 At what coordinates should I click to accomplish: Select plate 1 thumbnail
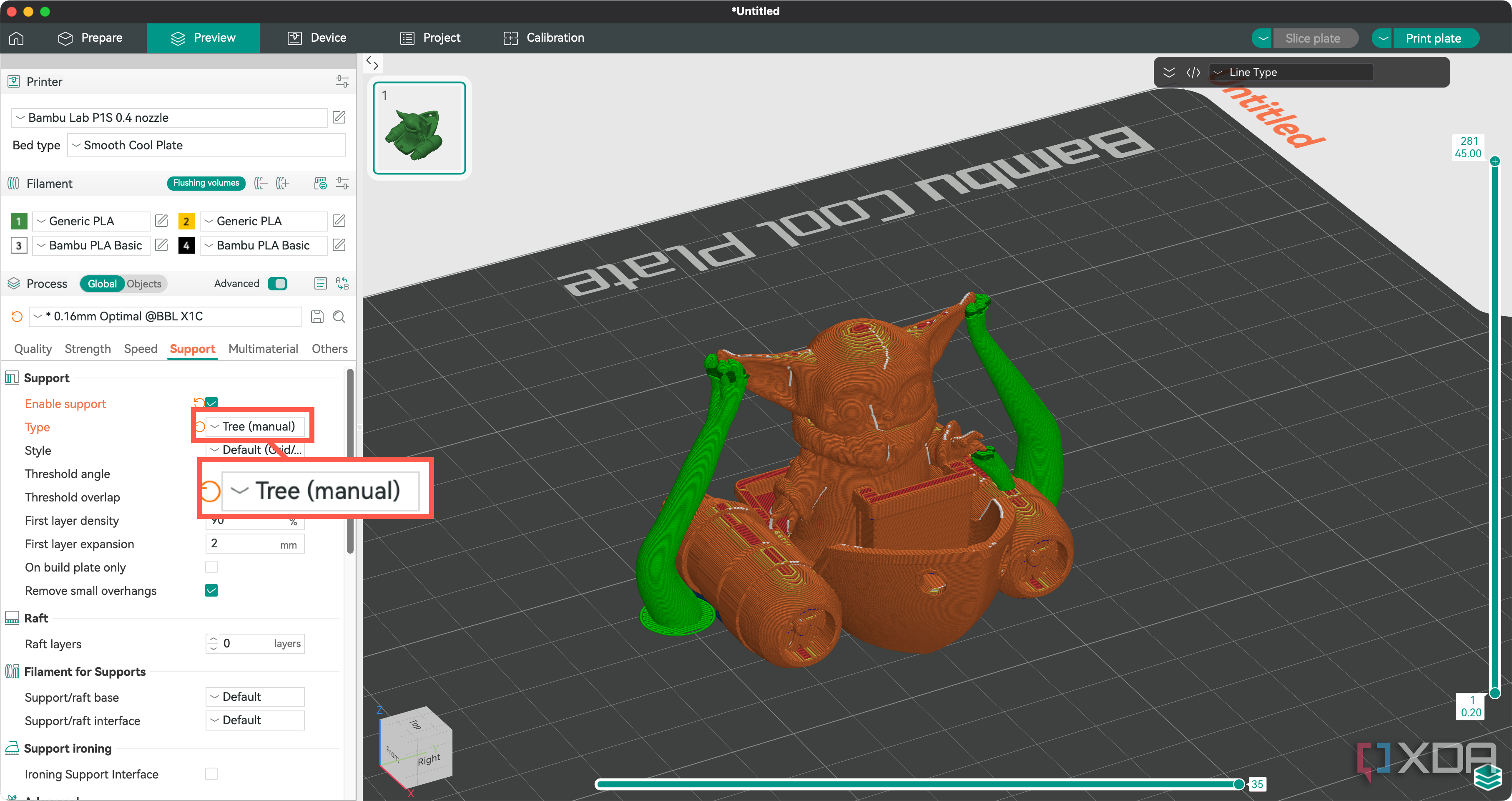(419, 128)
